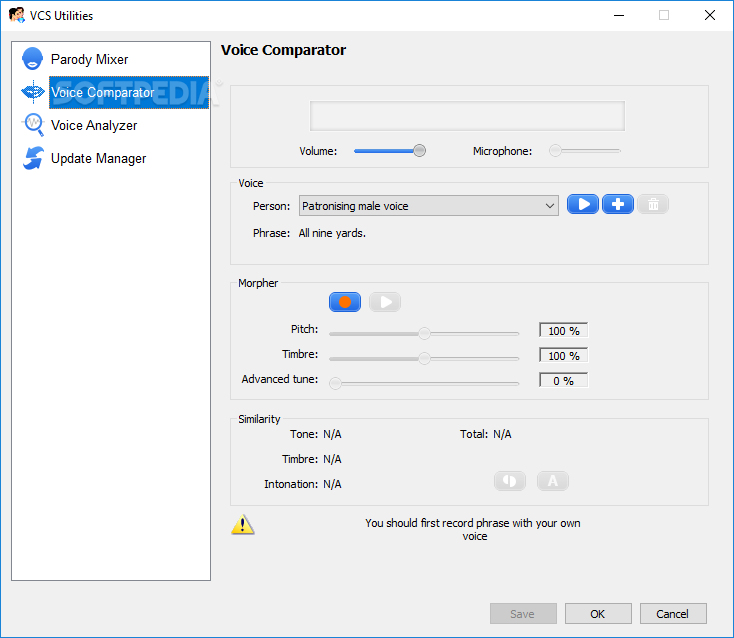Click the empty waveform display box
Screen dimensions: 734x638
point(467,116)
